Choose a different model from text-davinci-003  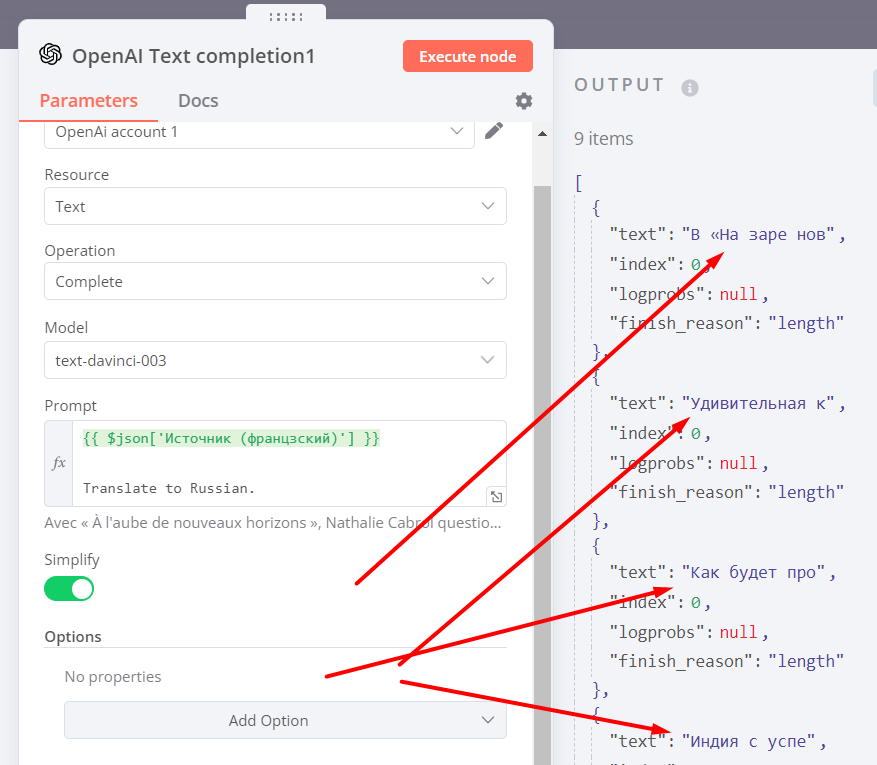(275, 360)
